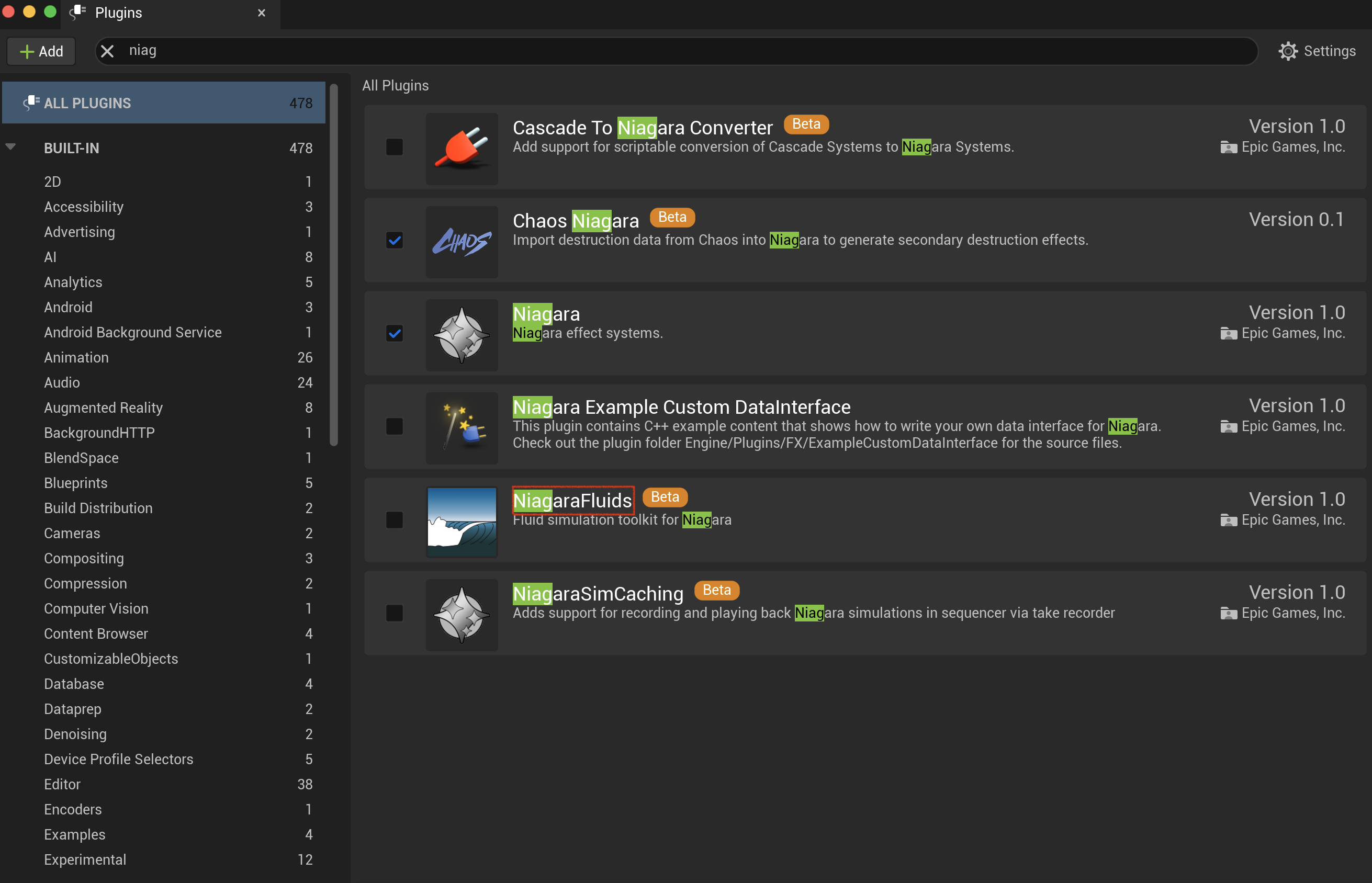Enable Cascade To Niagara Converter checkbox
This screenshot has width=1372, height=883.
pos(394,147)
